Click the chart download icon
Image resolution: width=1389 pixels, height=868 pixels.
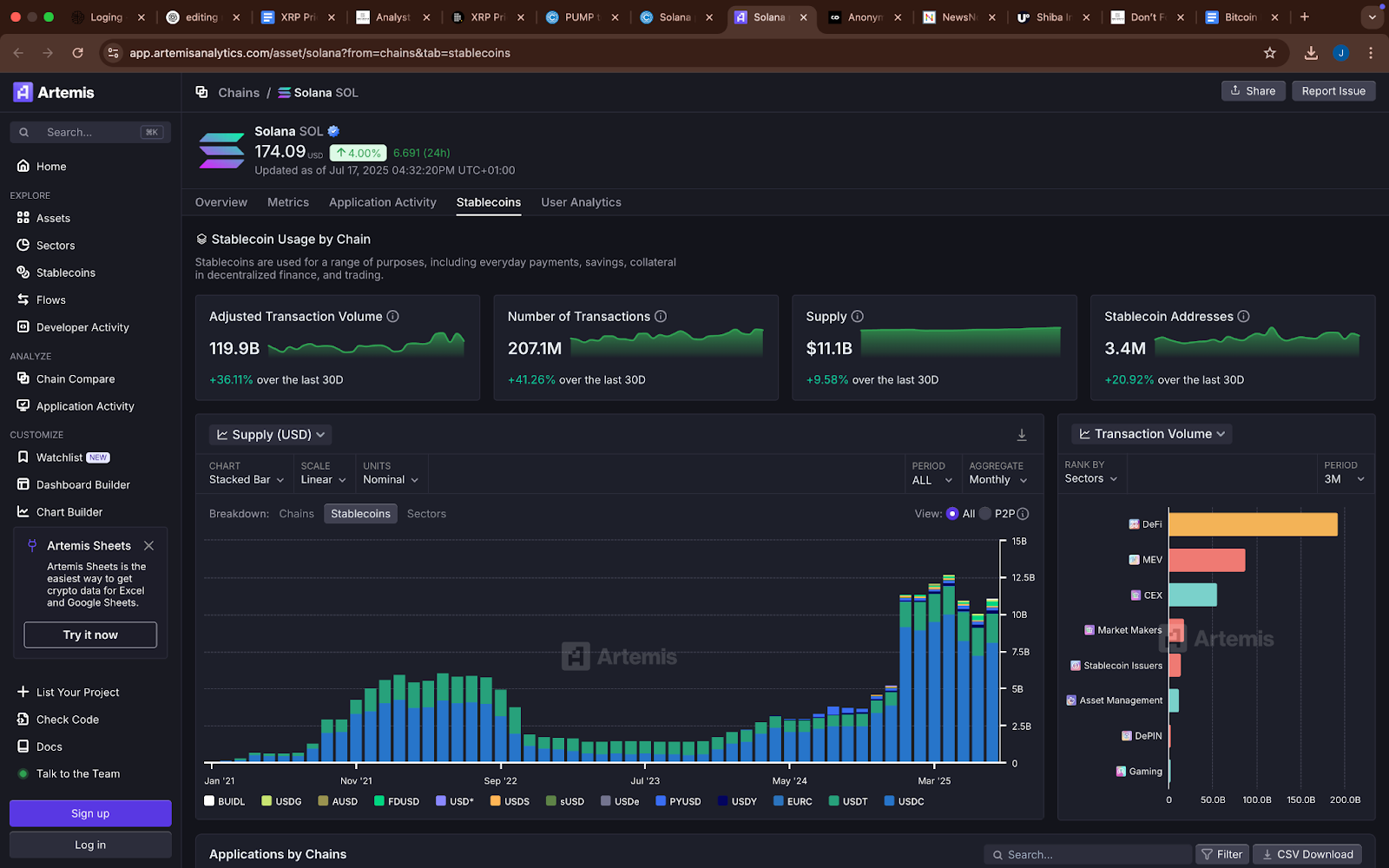1022,435
